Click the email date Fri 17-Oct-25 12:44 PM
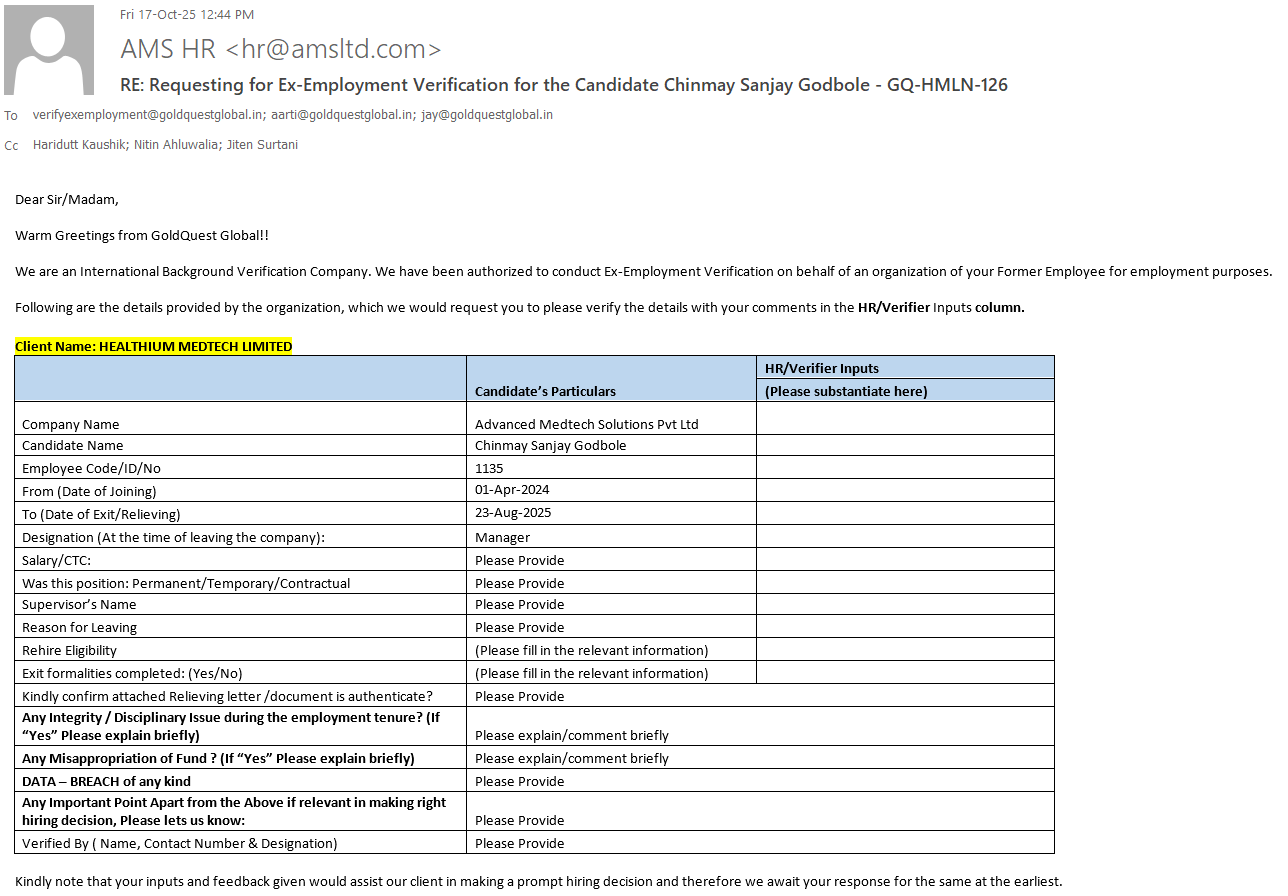Viewport: 1288px width, 896px height. point(187,14)
